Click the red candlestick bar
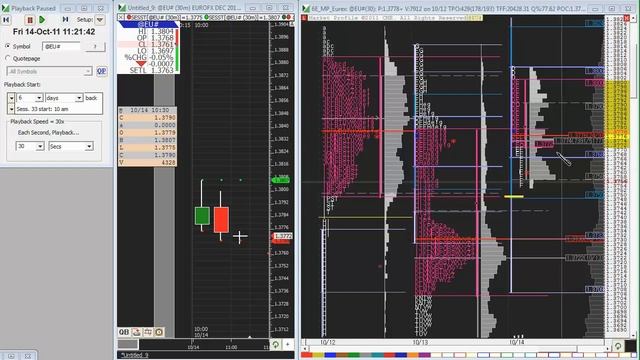This screenshot has width=640, height=360. point(221,220)
